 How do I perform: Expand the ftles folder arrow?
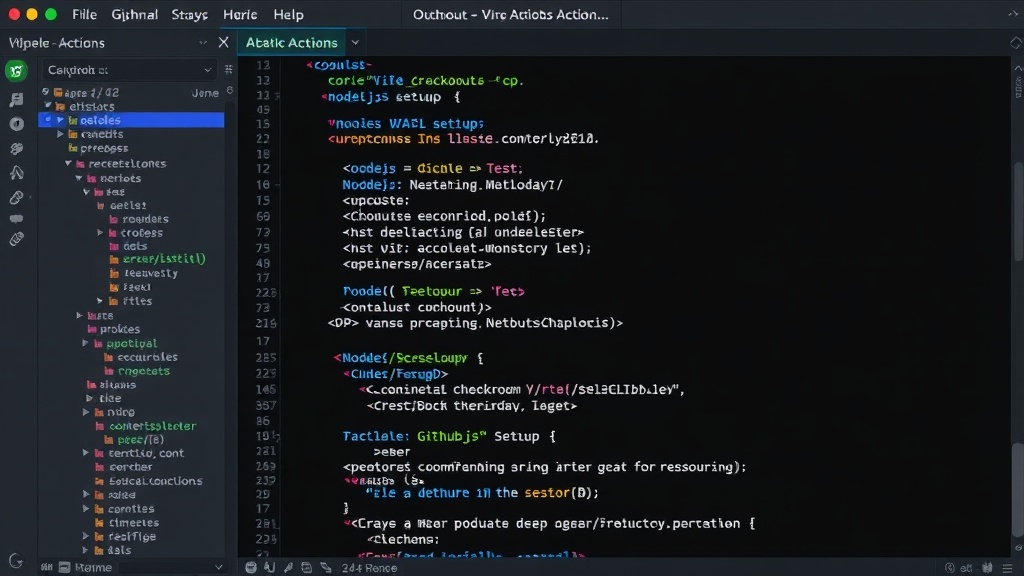click(x=100, y=301)
